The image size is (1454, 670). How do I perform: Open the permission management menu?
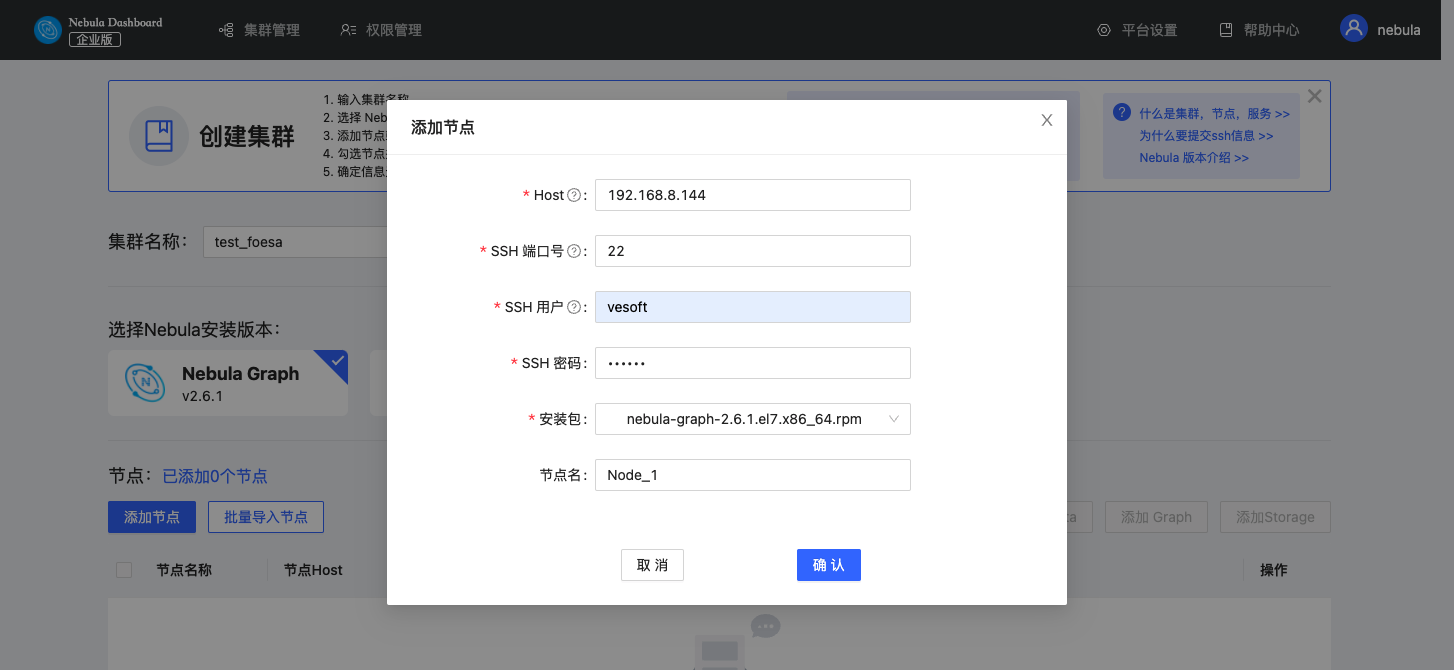click(381, 30)
